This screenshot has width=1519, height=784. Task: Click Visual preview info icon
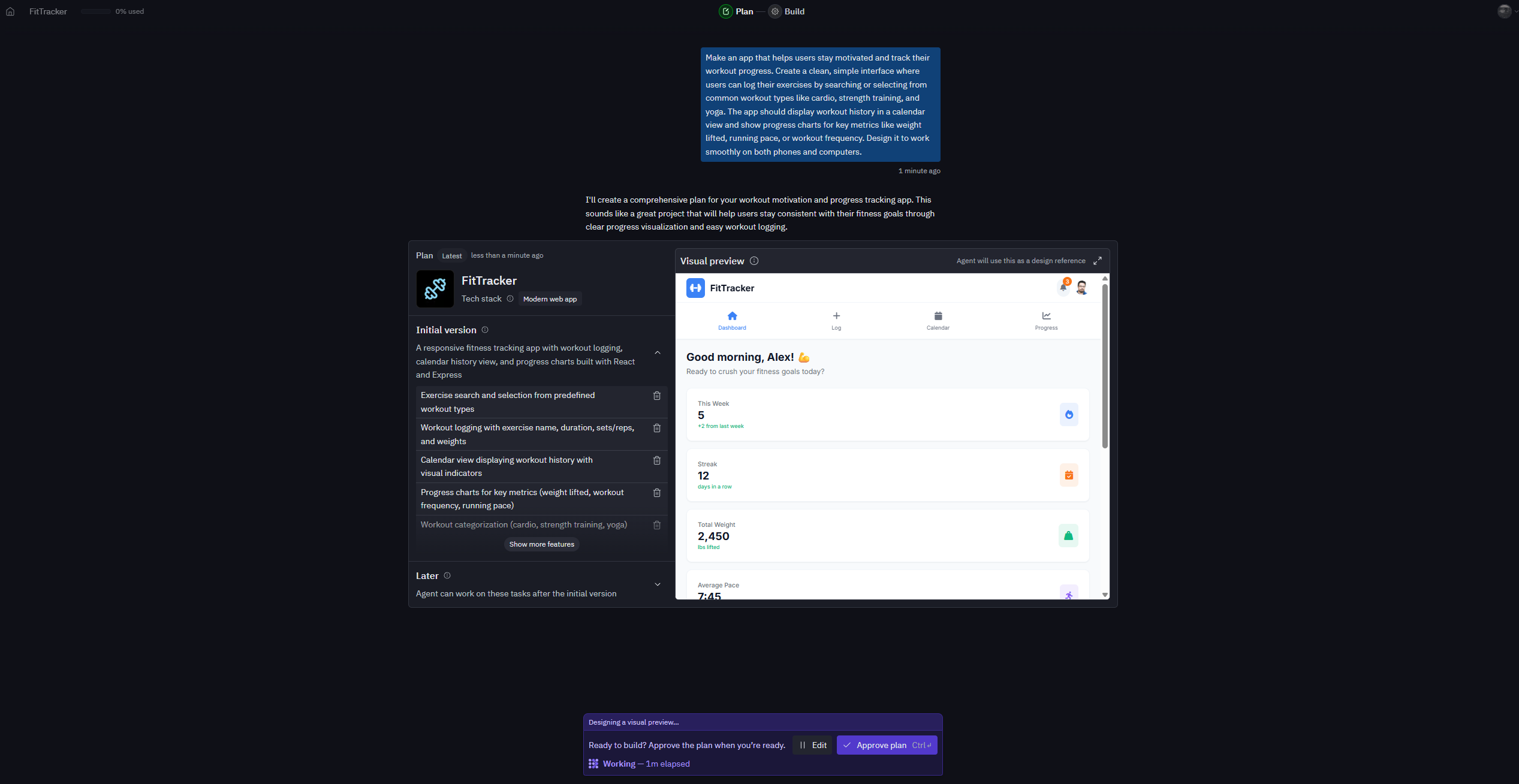(754, 261)
